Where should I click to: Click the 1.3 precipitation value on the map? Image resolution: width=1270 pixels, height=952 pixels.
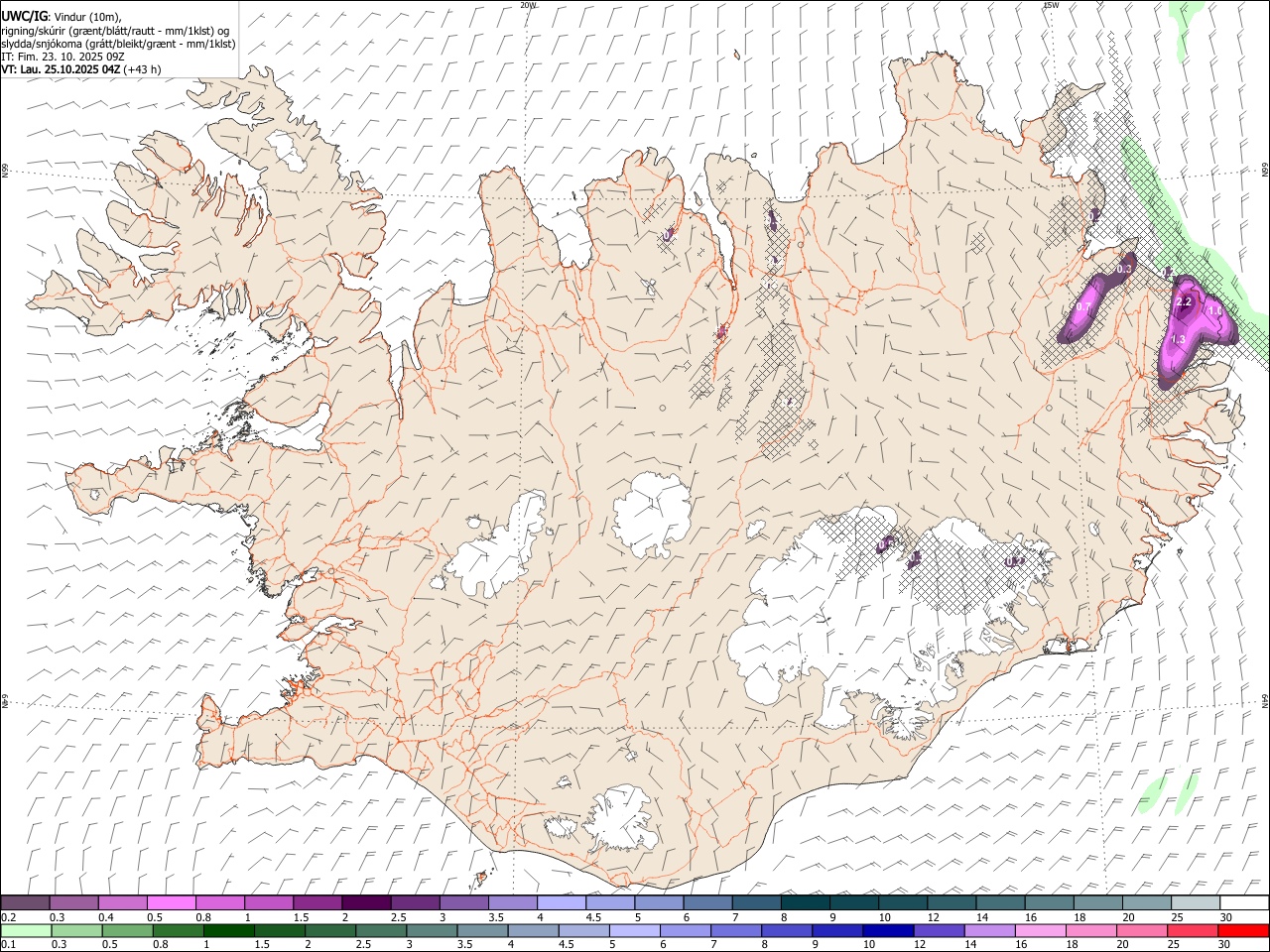1179,340
